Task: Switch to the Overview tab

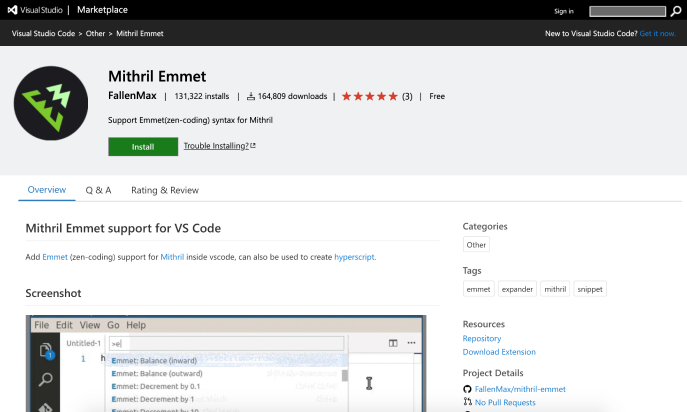Action: tap(47, 190)
